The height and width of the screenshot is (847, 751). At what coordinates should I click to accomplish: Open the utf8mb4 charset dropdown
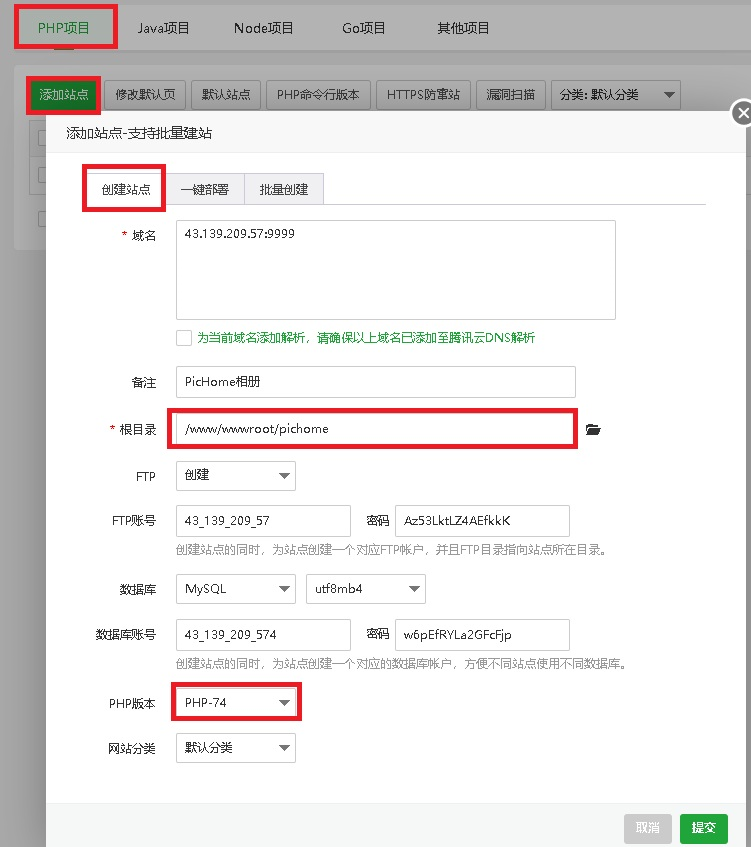[x=366, y=589]
